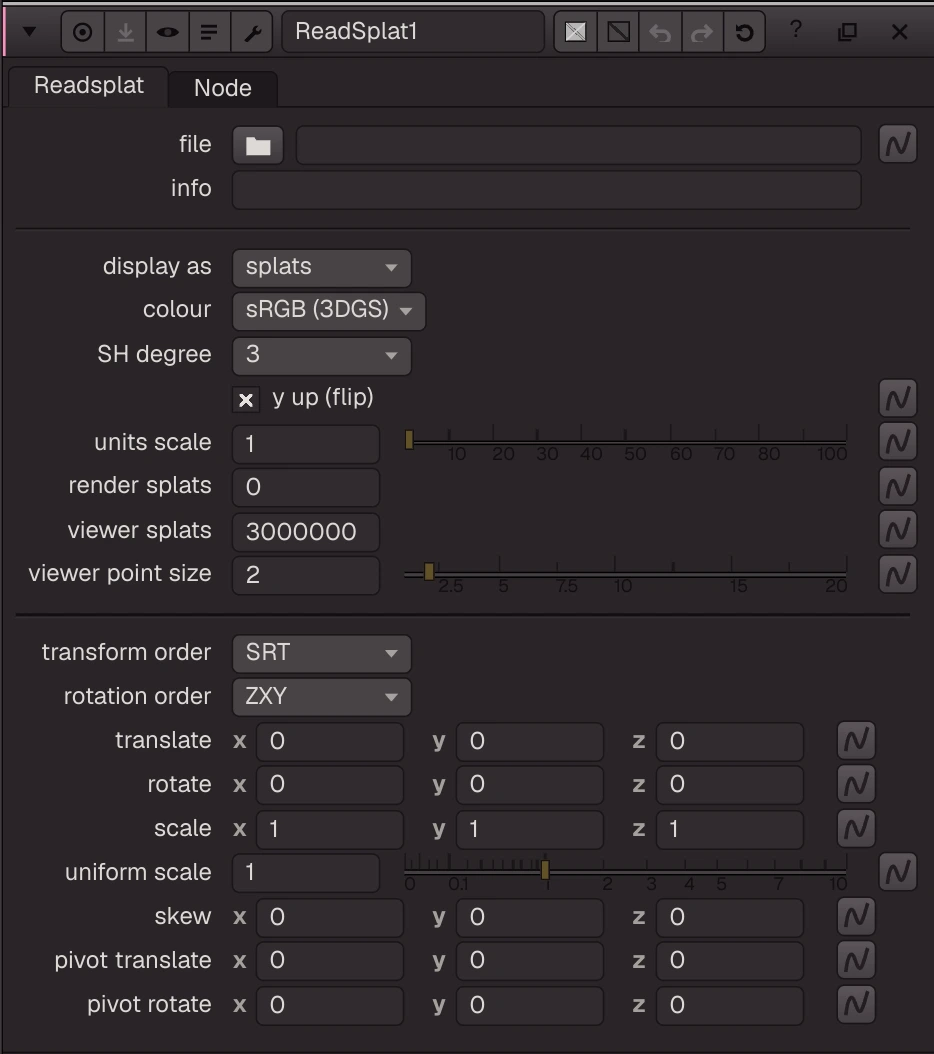Toggle the eye visibility icon in the header
Screen dimensions: 934x1054
pos(167,32)
